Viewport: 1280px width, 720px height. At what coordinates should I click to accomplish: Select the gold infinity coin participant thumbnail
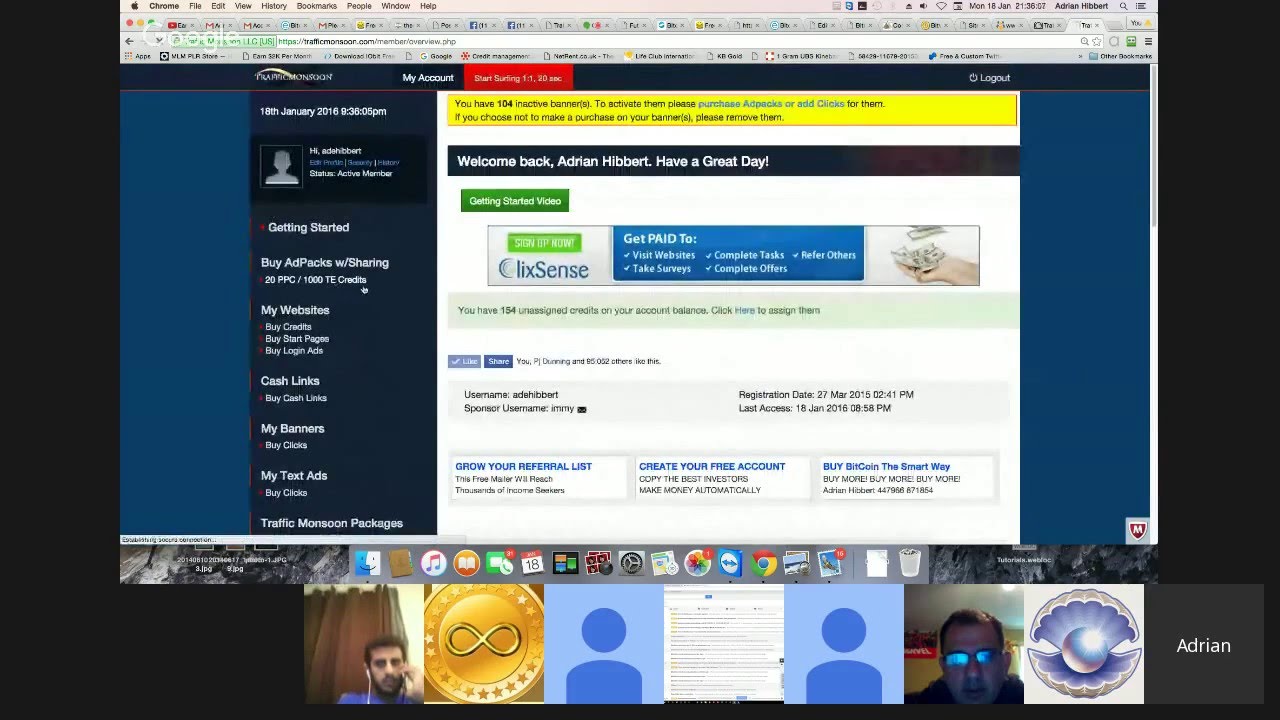tap(484, 644)
